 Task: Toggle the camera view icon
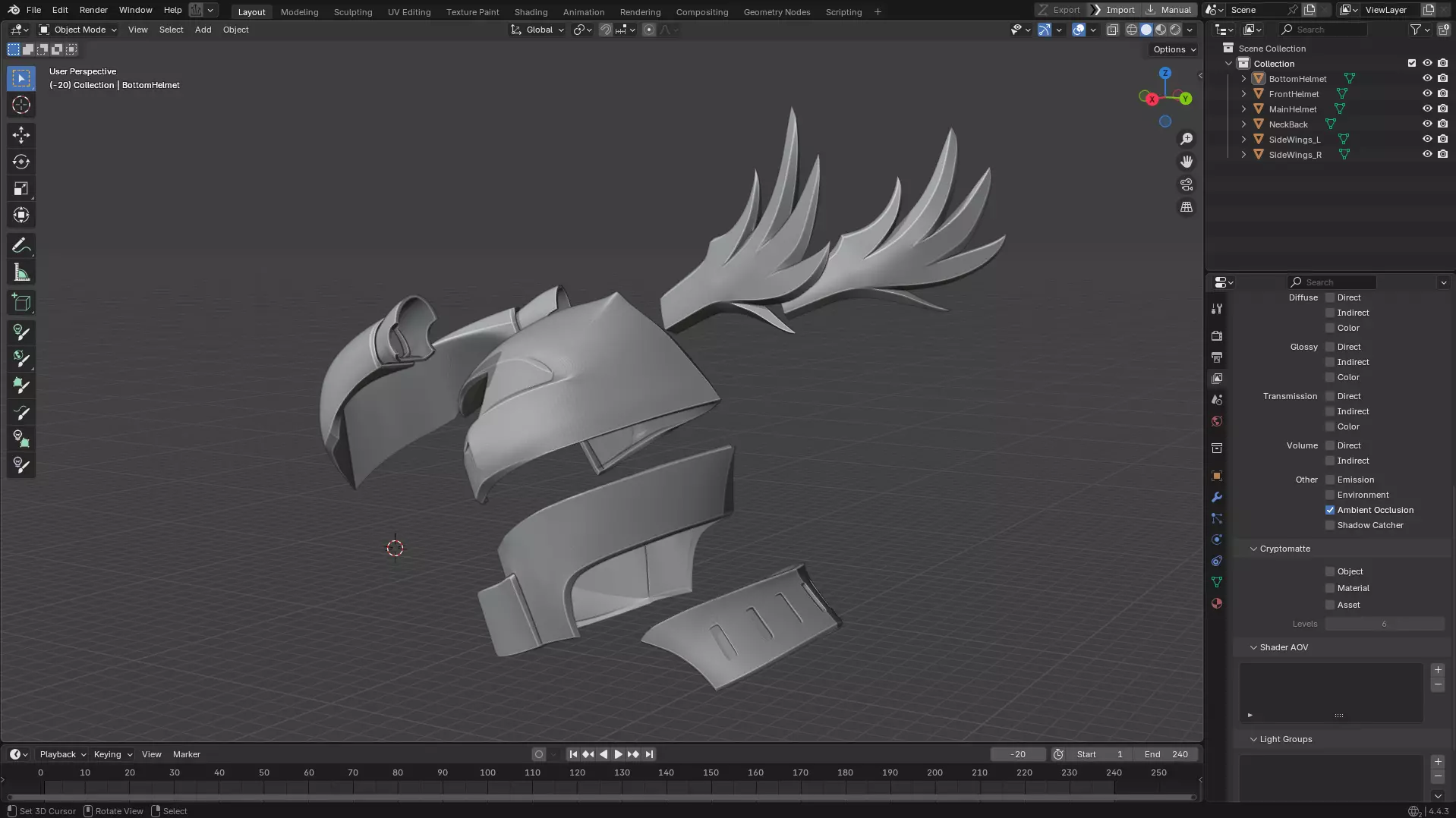(x=1187, y=184)
